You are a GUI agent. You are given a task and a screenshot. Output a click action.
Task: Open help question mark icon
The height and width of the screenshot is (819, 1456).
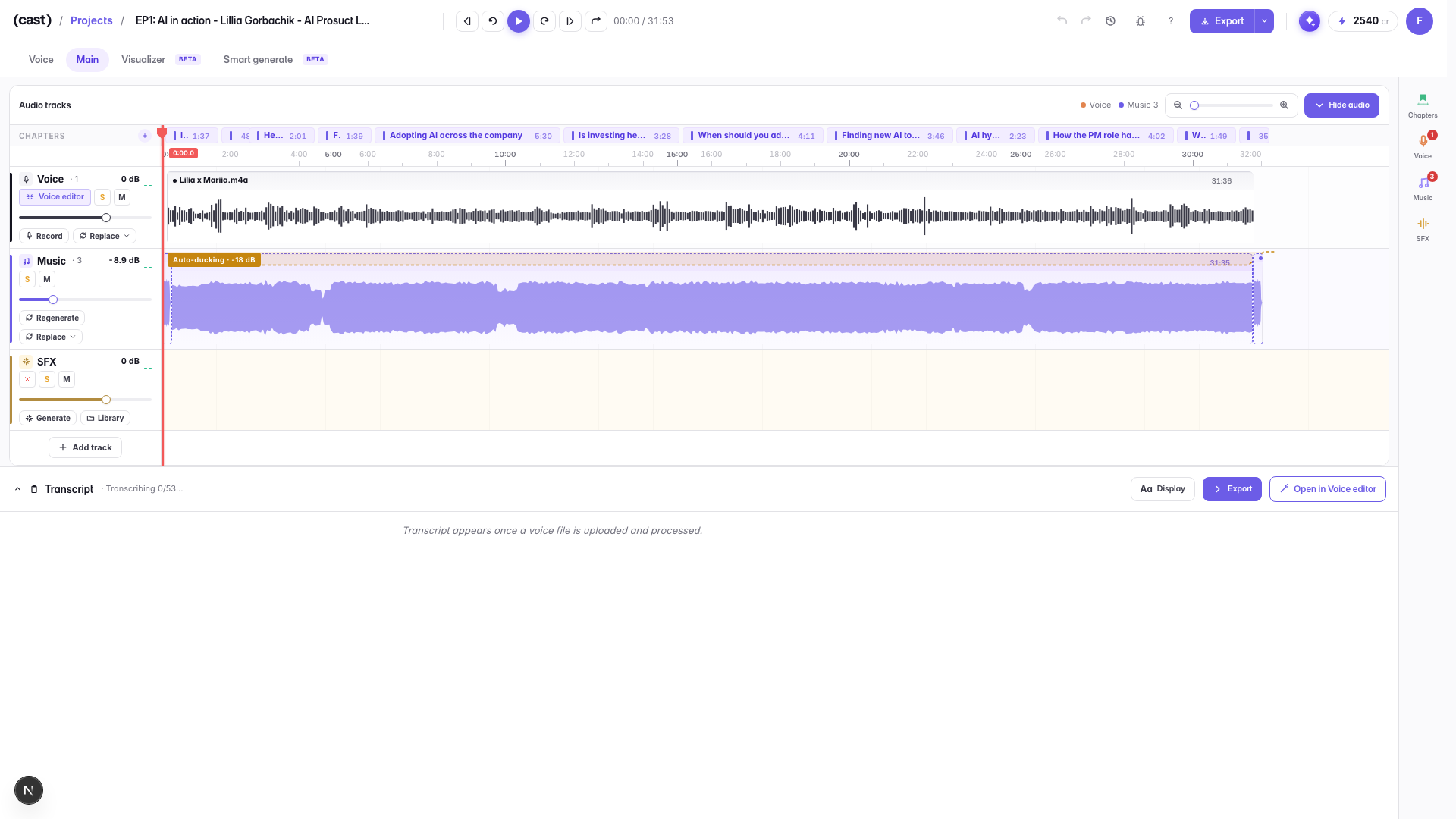click(1171, 21)
